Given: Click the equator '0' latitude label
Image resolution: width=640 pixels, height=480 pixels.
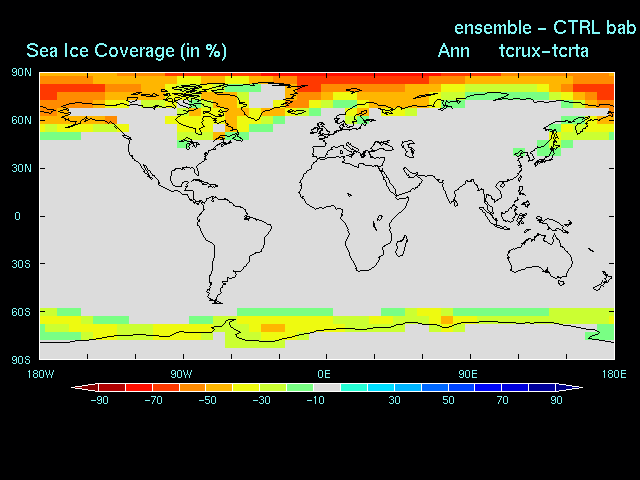Looking at the screenshot, I should (17, 216).
